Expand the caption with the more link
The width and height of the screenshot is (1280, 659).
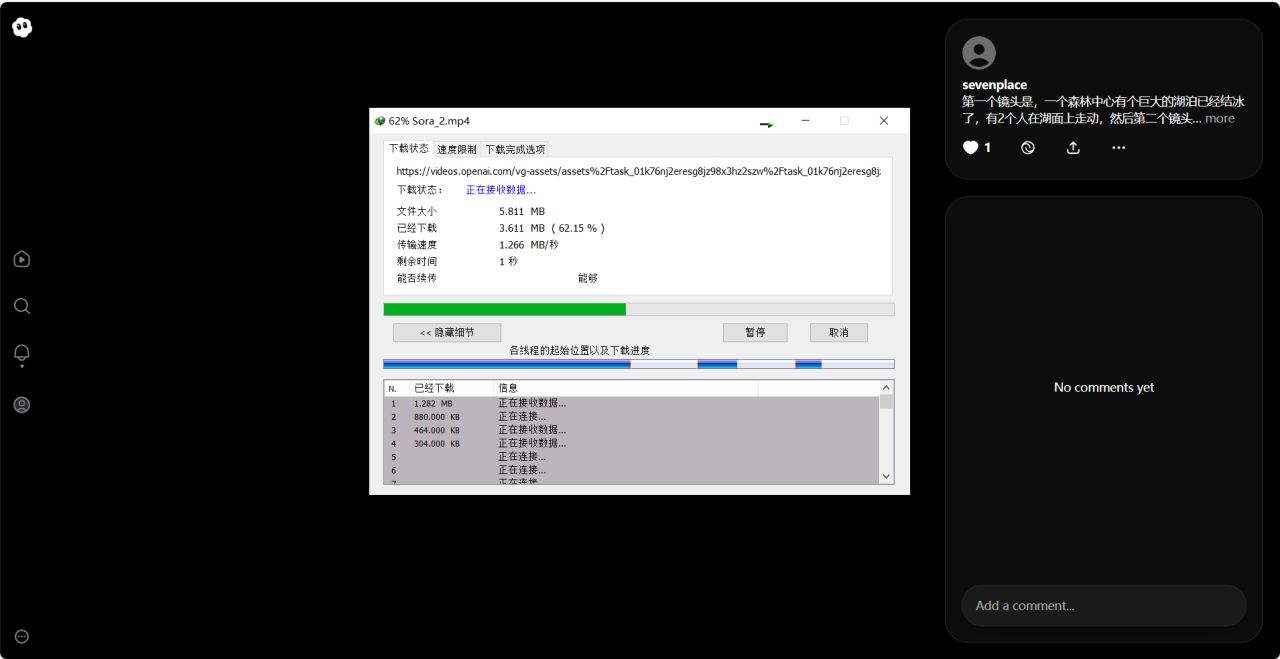[1220, 118]
